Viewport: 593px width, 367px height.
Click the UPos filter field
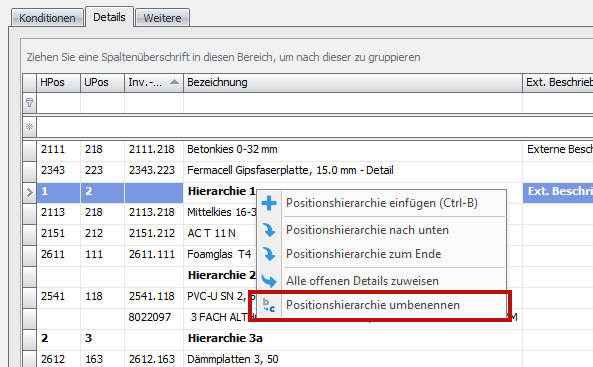pyautogui.click(x=102, y=103)
